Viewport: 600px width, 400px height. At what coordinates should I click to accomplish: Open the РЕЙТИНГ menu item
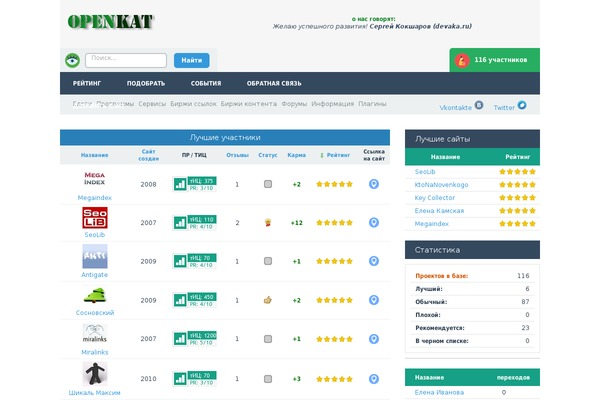(x=87, y=83)
